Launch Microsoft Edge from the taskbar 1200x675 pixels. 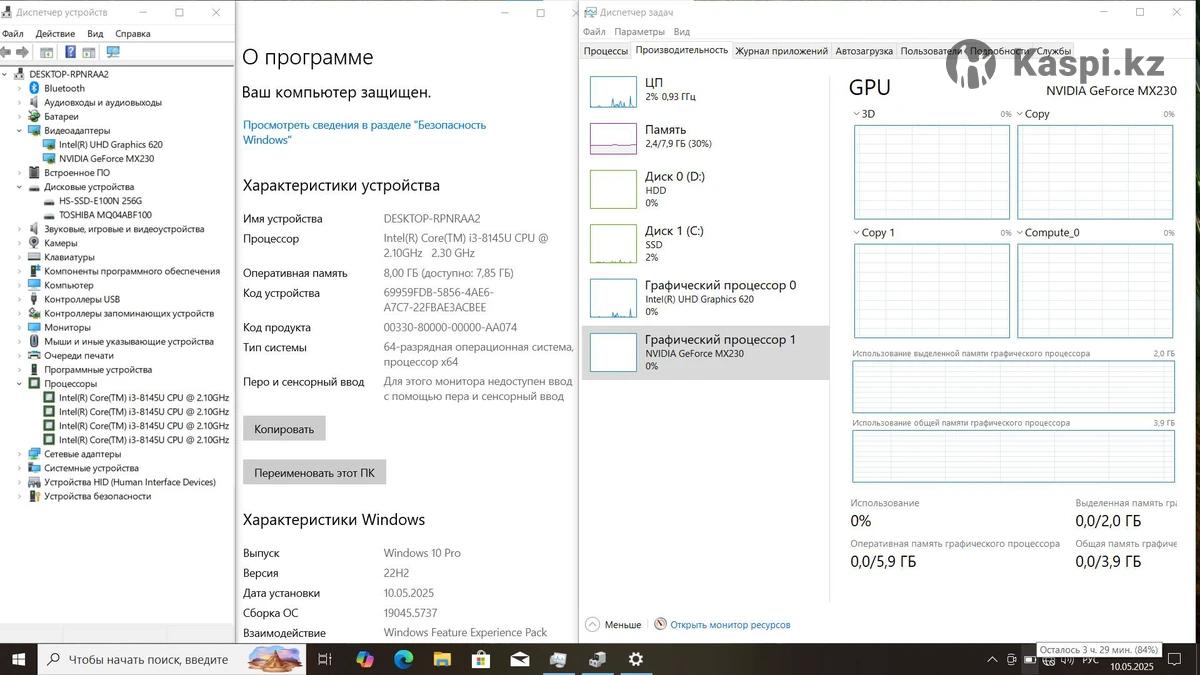click(x=403, y=659)
